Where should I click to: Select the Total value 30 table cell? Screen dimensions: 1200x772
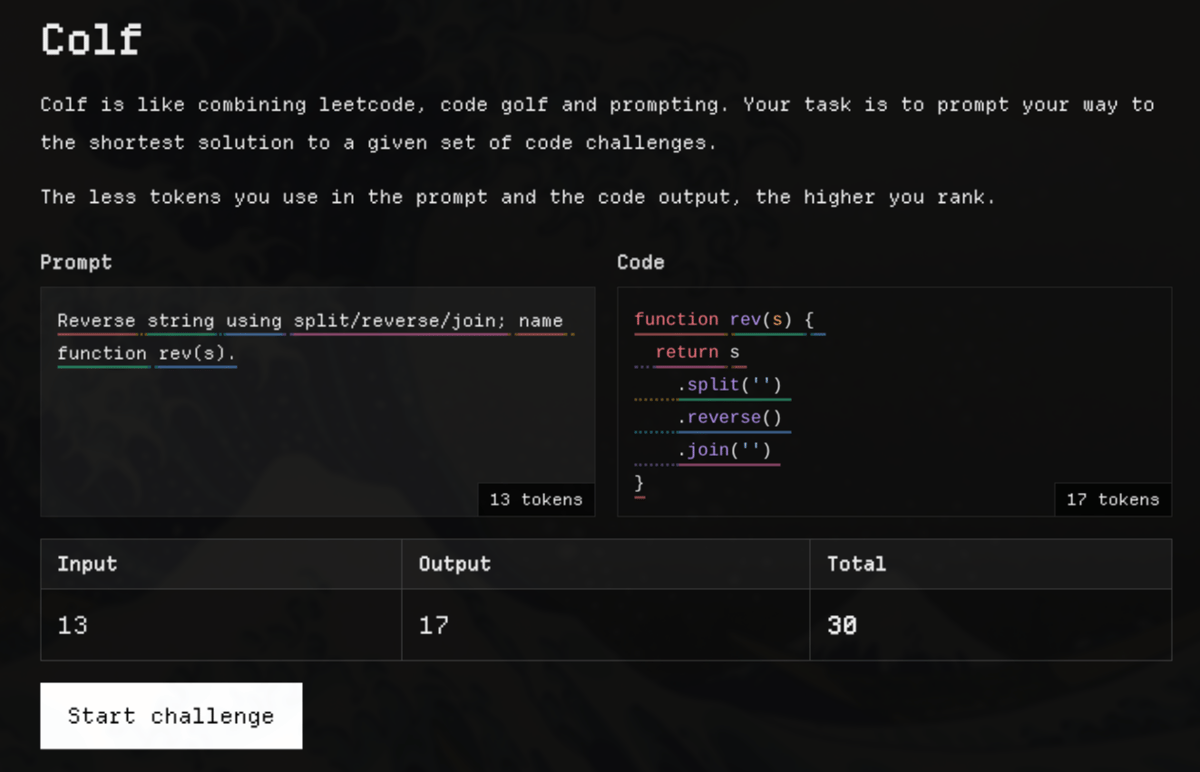[x=842, y=625]
